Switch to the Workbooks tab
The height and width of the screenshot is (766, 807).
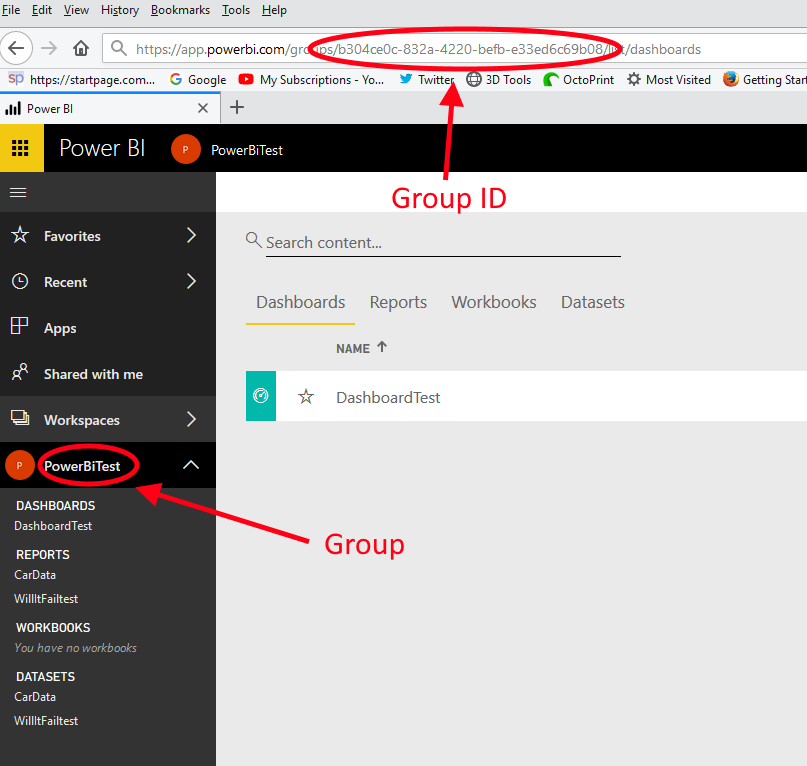(494, 302)
